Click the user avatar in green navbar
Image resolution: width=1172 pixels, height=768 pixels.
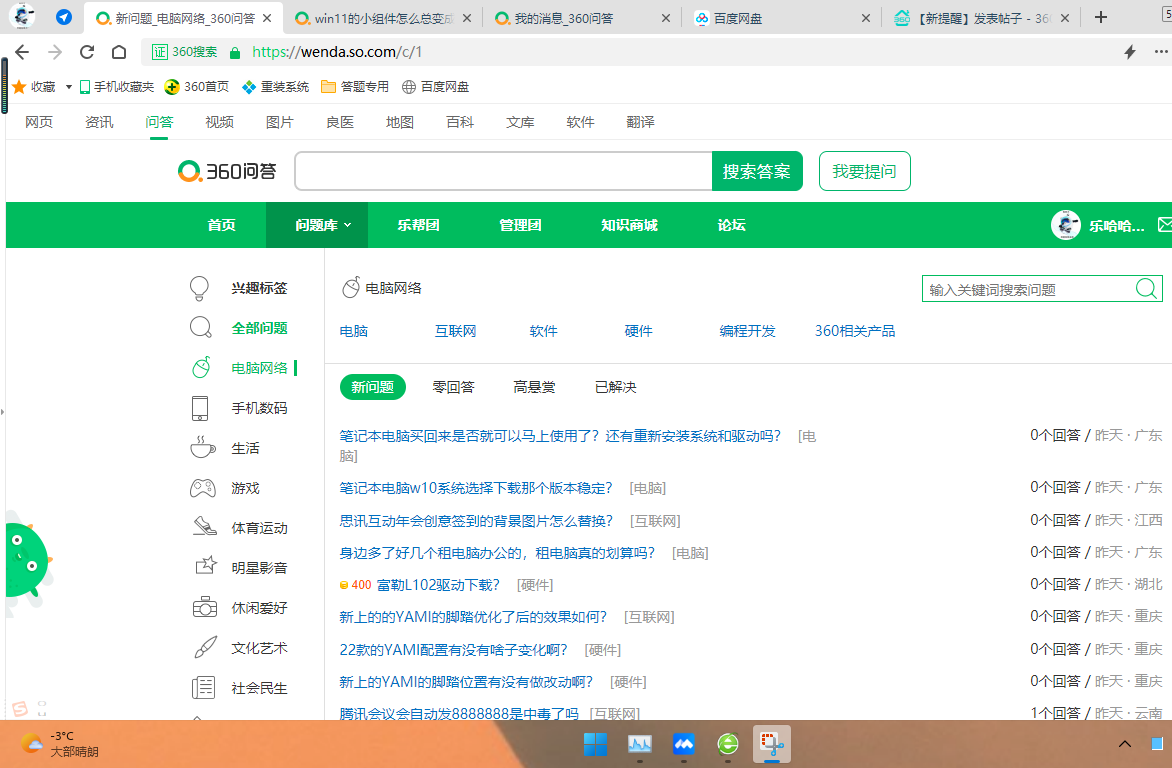tap(1065, 225)
